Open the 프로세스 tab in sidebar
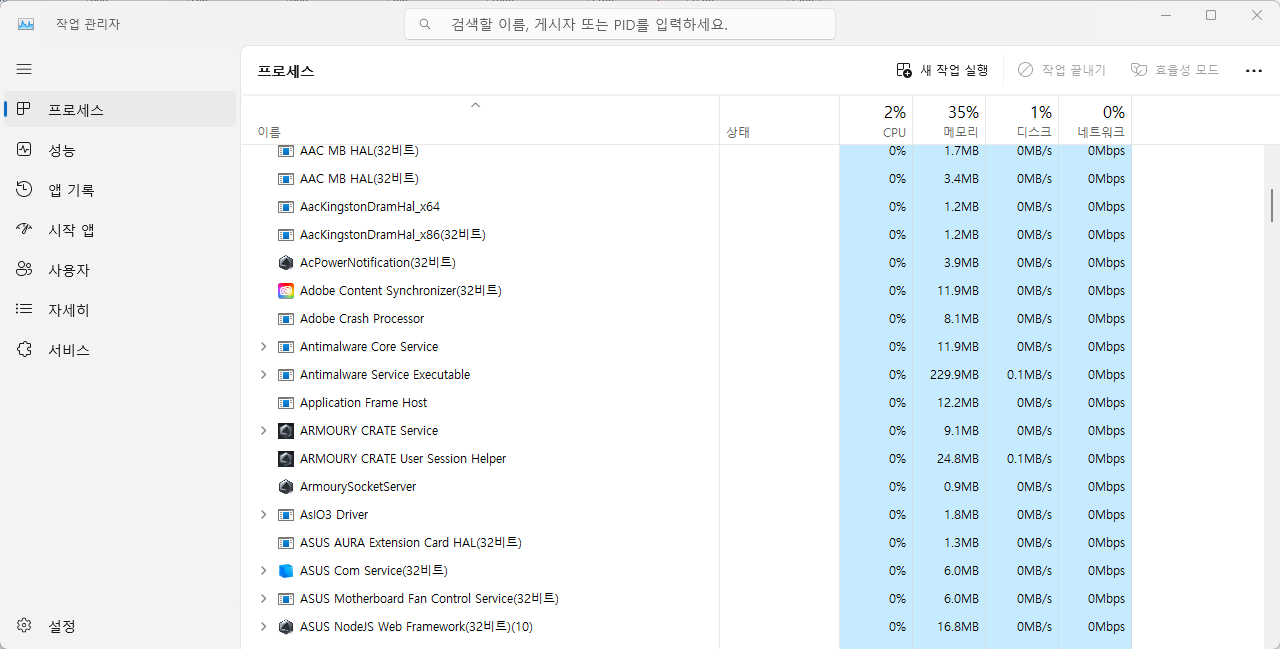The width and height of the screenshot is (1280, 649). point(120,110)
